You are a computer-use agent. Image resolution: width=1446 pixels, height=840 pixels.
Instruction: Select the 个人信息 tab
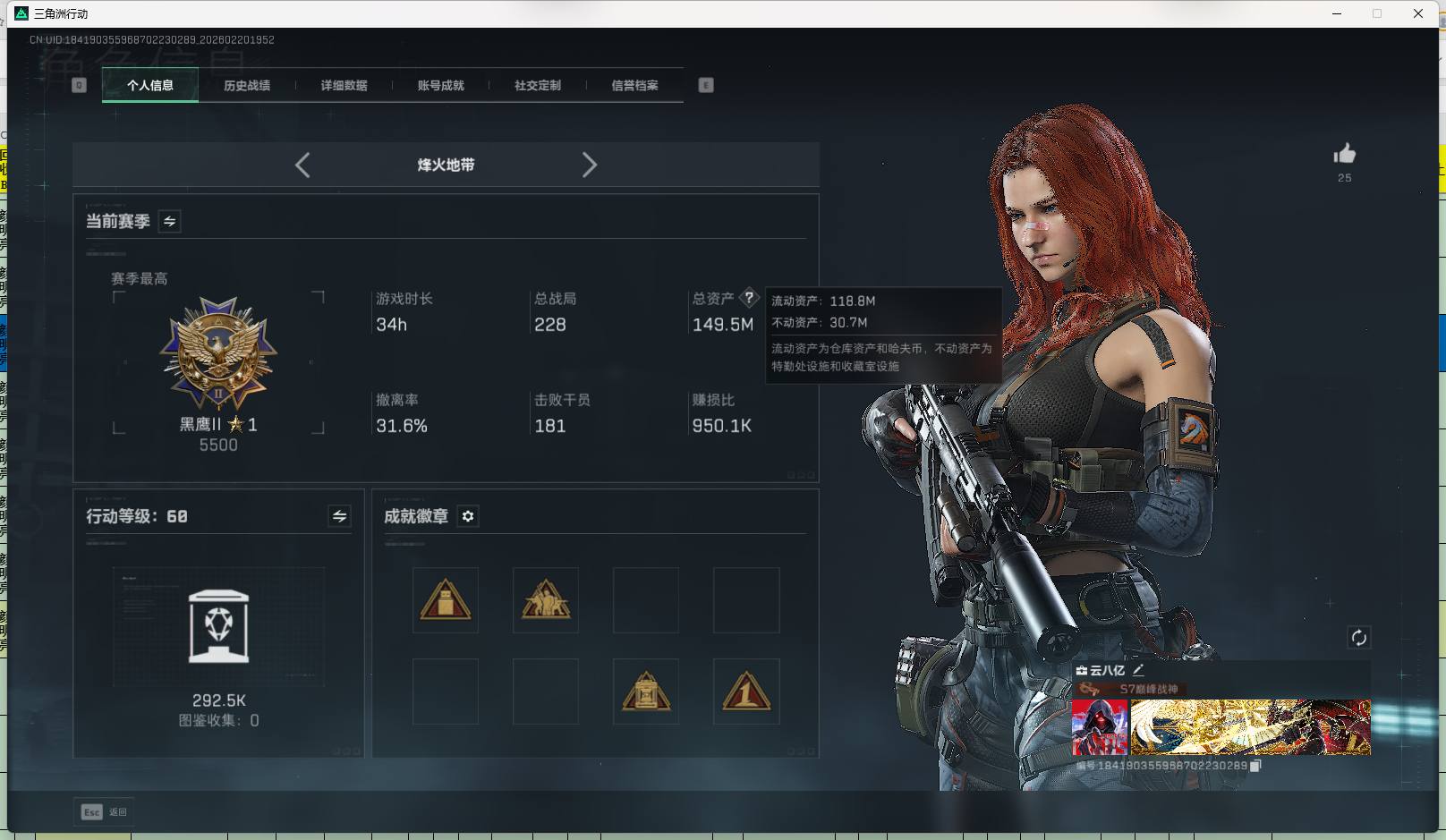pyautogui.click(x=150, y=86)
